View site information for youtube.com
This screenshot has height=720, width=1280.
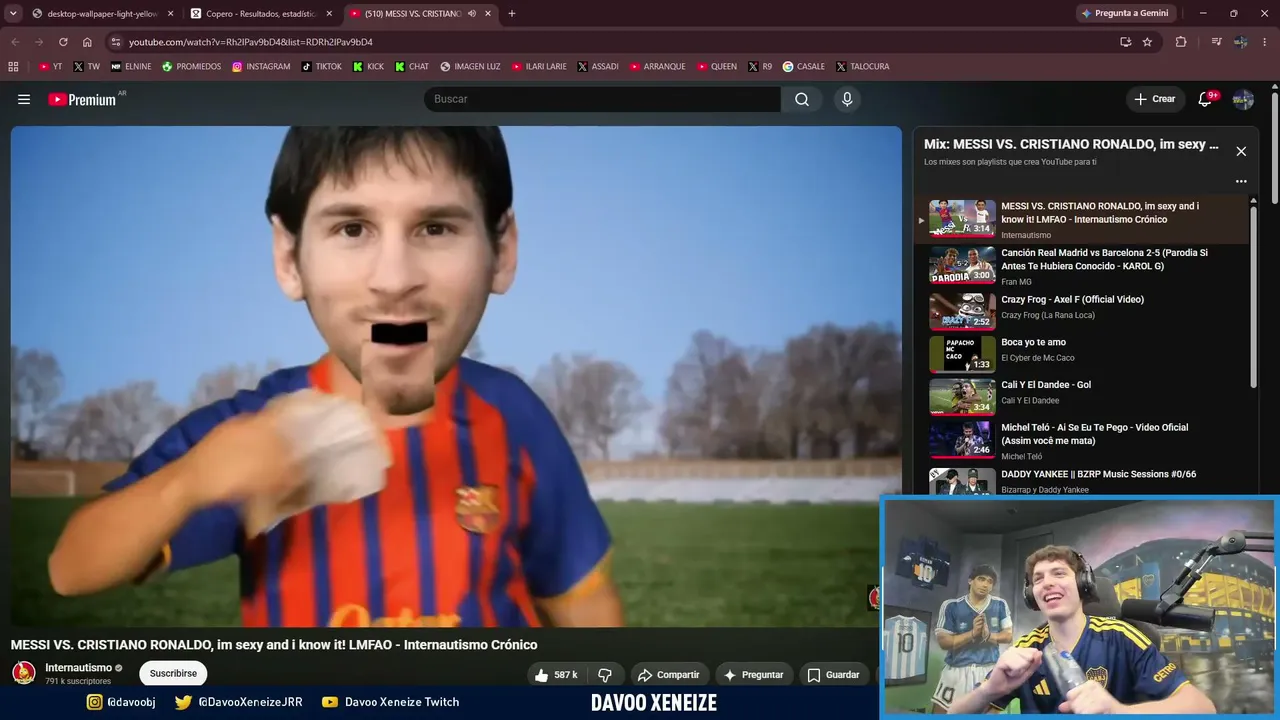point(116,42)
